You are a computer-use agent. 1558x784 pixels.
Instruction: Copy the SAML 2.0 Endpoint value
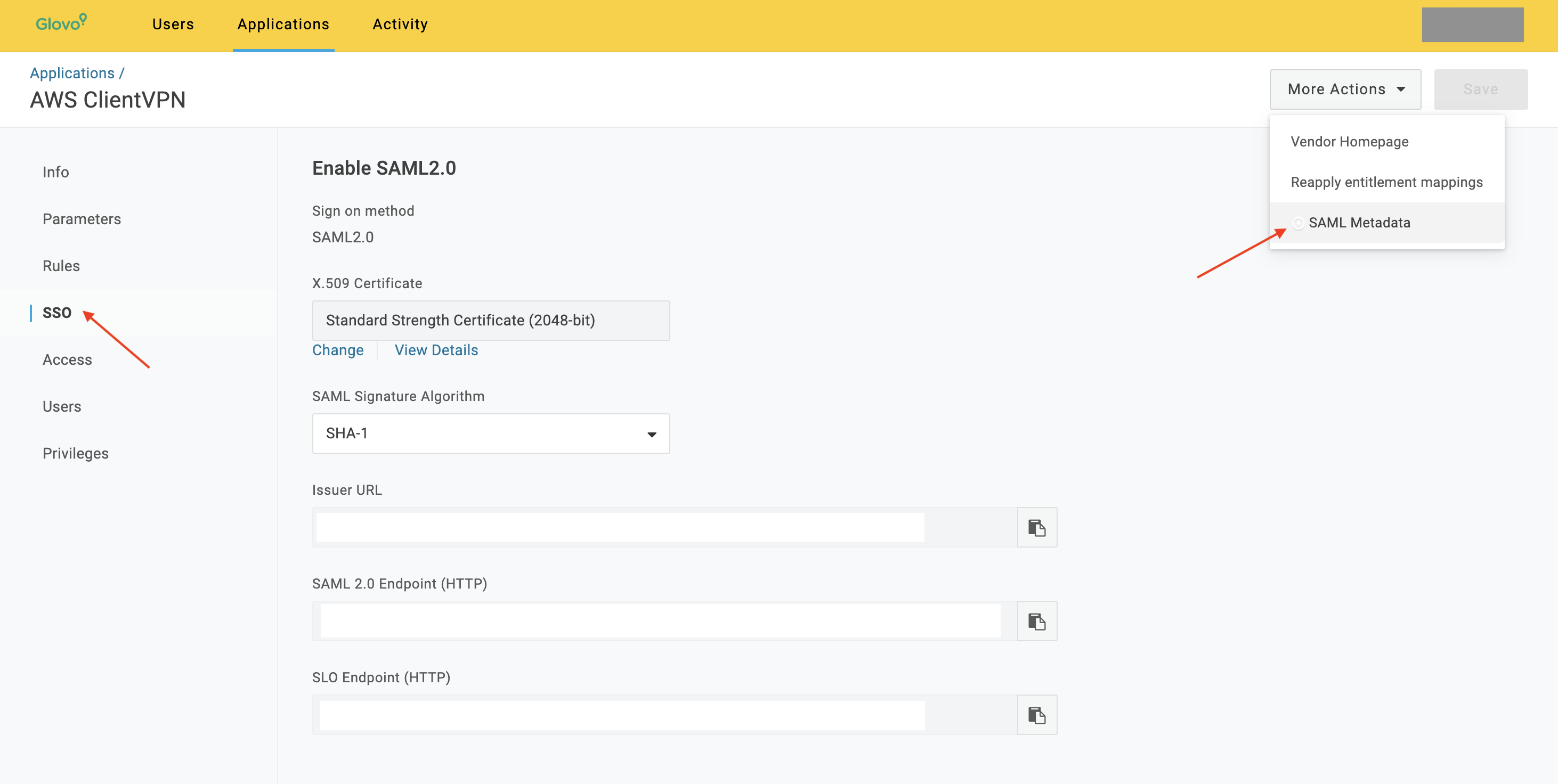coord(1037,621)
